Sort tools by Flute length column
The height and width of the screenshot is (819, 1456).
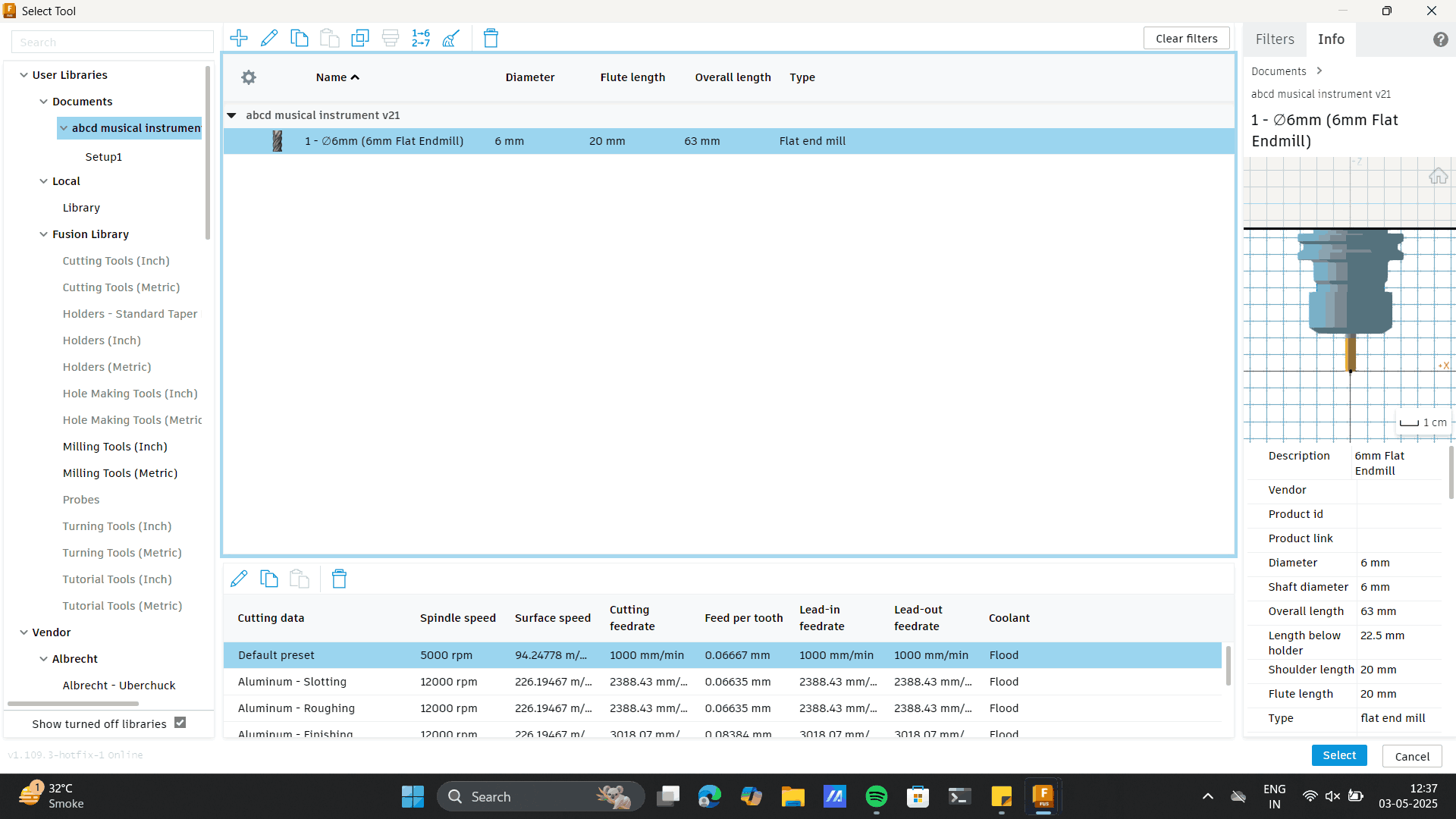(632, 77)
